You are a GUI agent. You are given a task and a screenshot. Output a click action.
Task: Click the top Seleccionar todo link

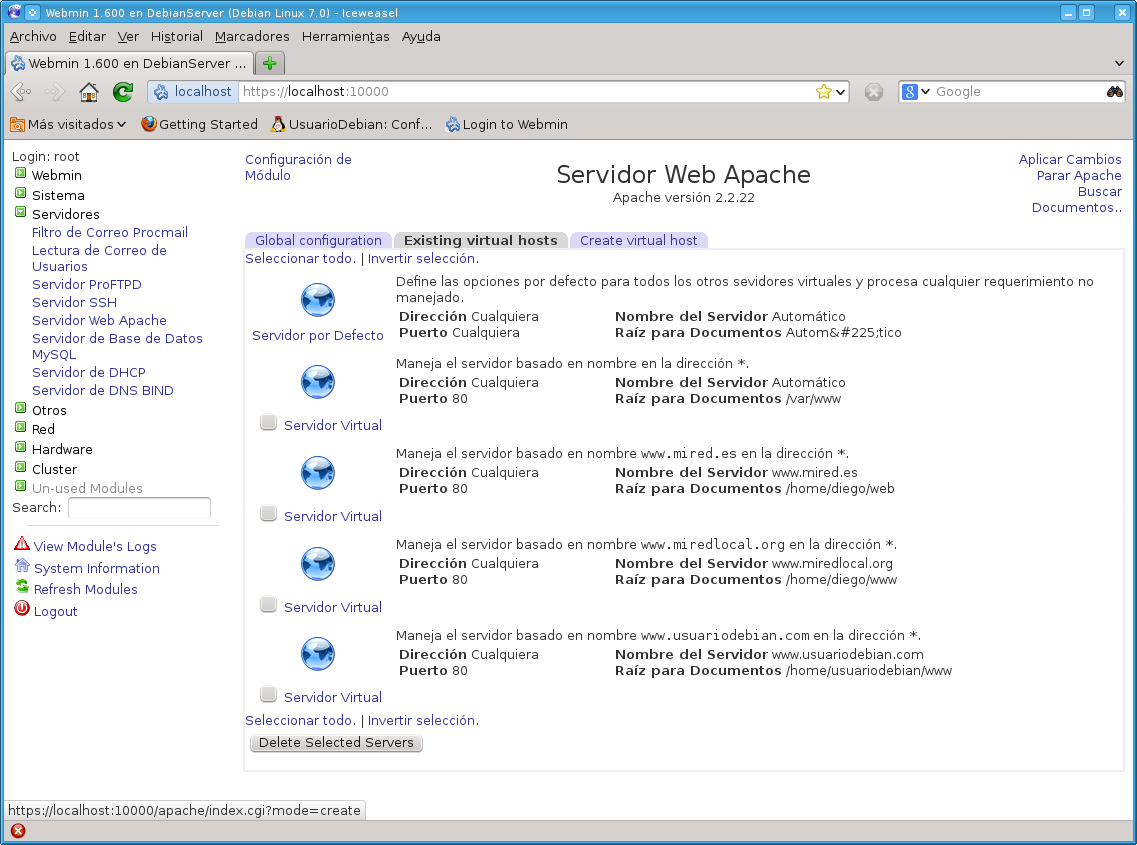coord(300,259)
